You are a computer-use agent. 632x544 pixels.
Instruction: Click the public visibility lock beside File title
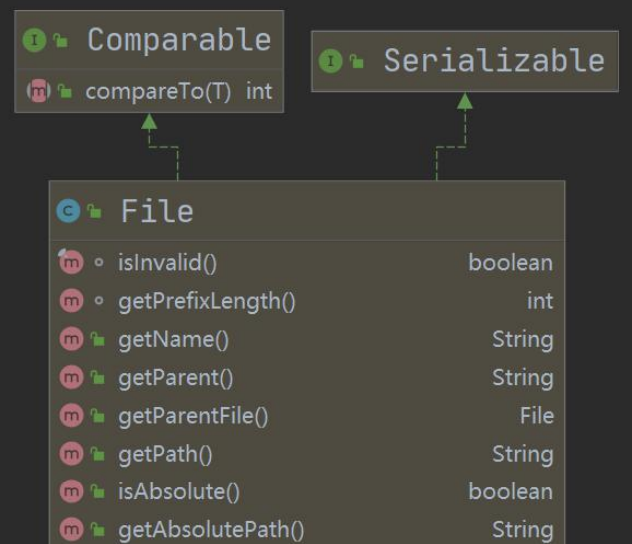[x=95, y=211]
